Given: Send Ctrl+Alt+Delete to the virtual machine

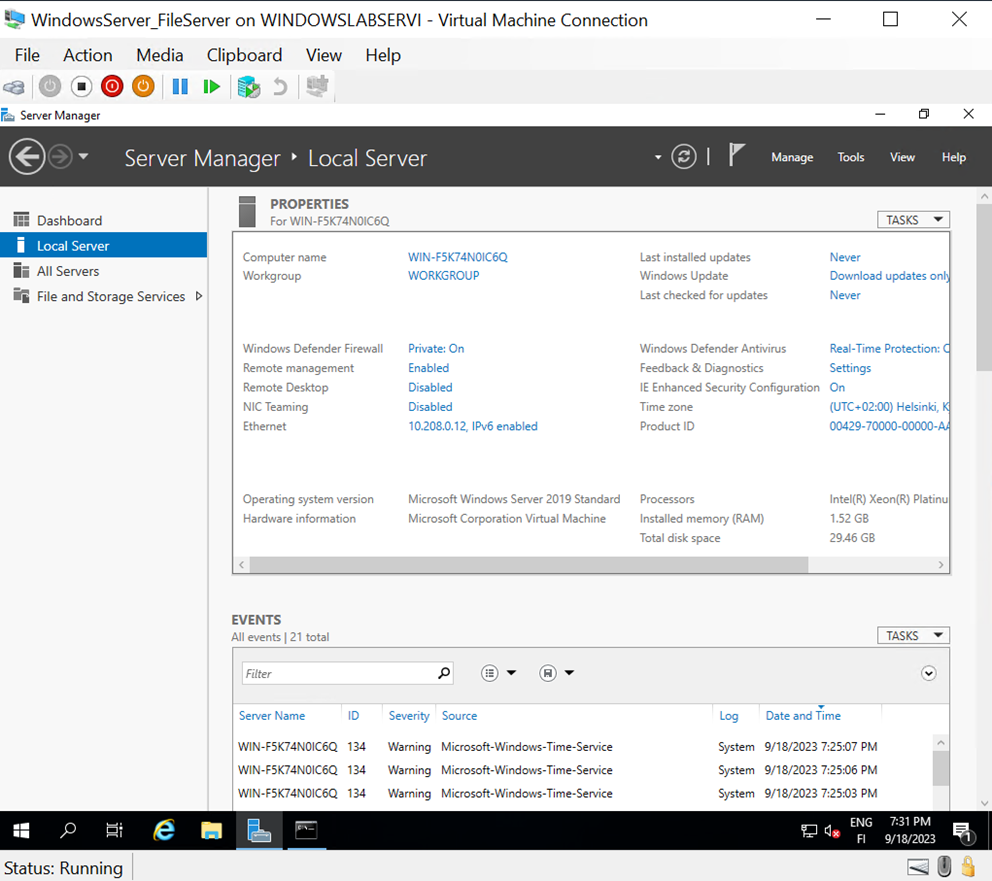Looking at the screenshot, I should click(14, 86).
